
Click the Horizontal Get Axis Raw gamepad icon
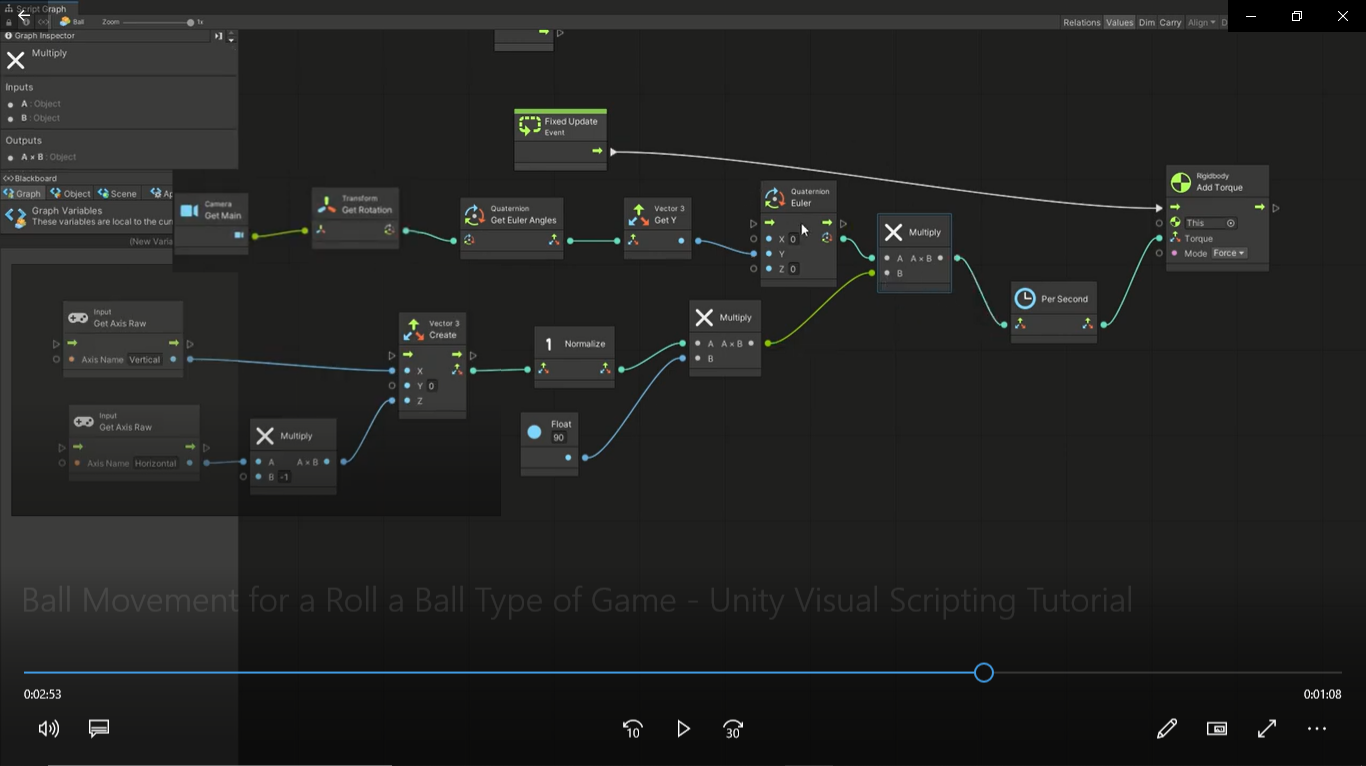point(84,421)
